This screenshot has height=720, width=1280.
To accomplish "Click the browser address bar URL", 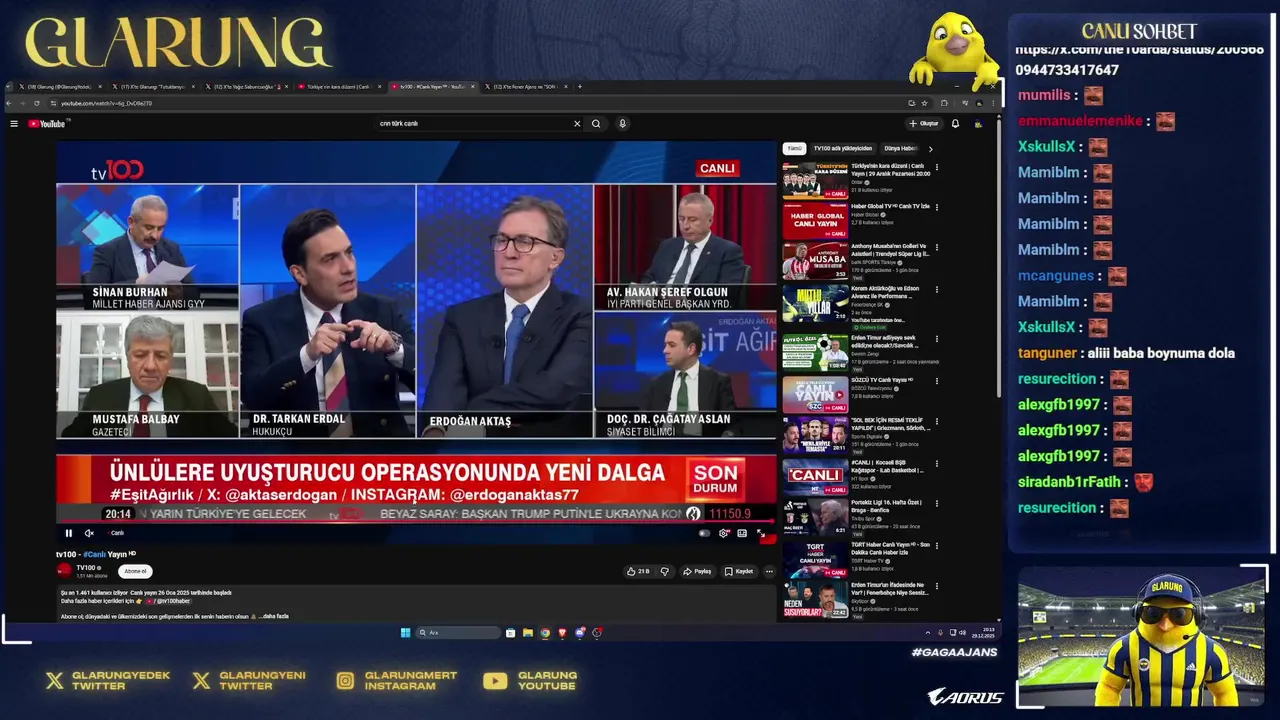I will tap(106, 103).
